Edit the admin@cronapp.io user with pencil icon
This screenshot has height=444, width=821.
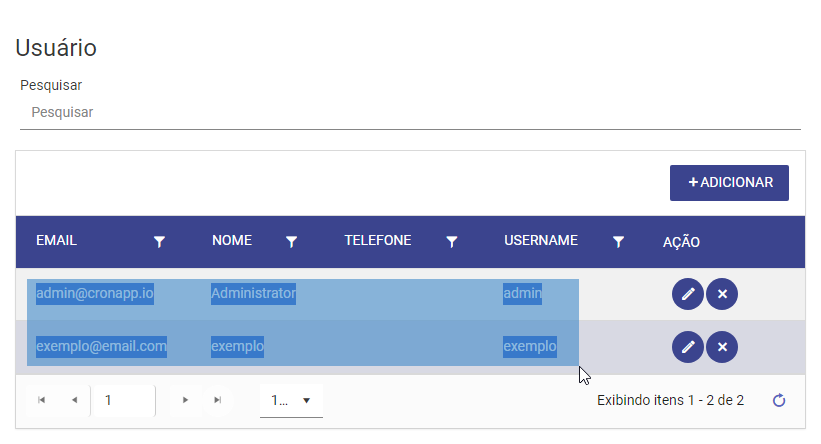687,294
